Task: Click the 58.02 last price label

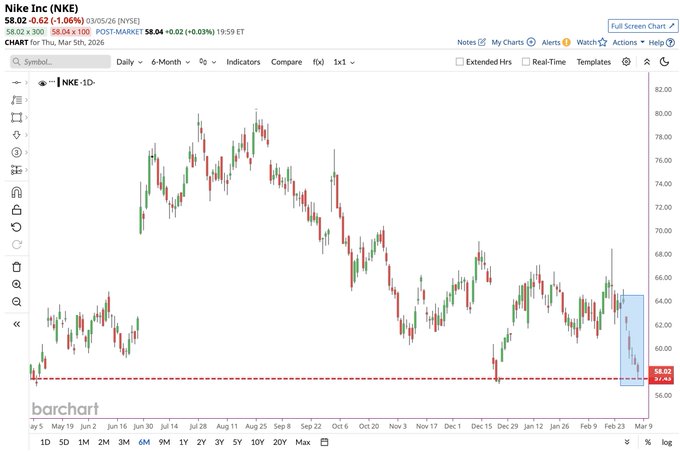Action: (662, 372)
